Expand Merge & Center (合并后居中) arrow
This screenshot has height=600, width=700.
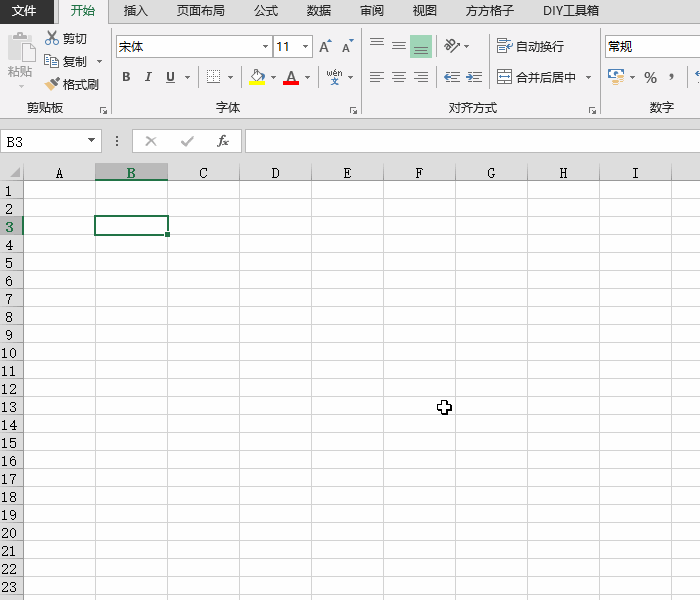(588, 77)
